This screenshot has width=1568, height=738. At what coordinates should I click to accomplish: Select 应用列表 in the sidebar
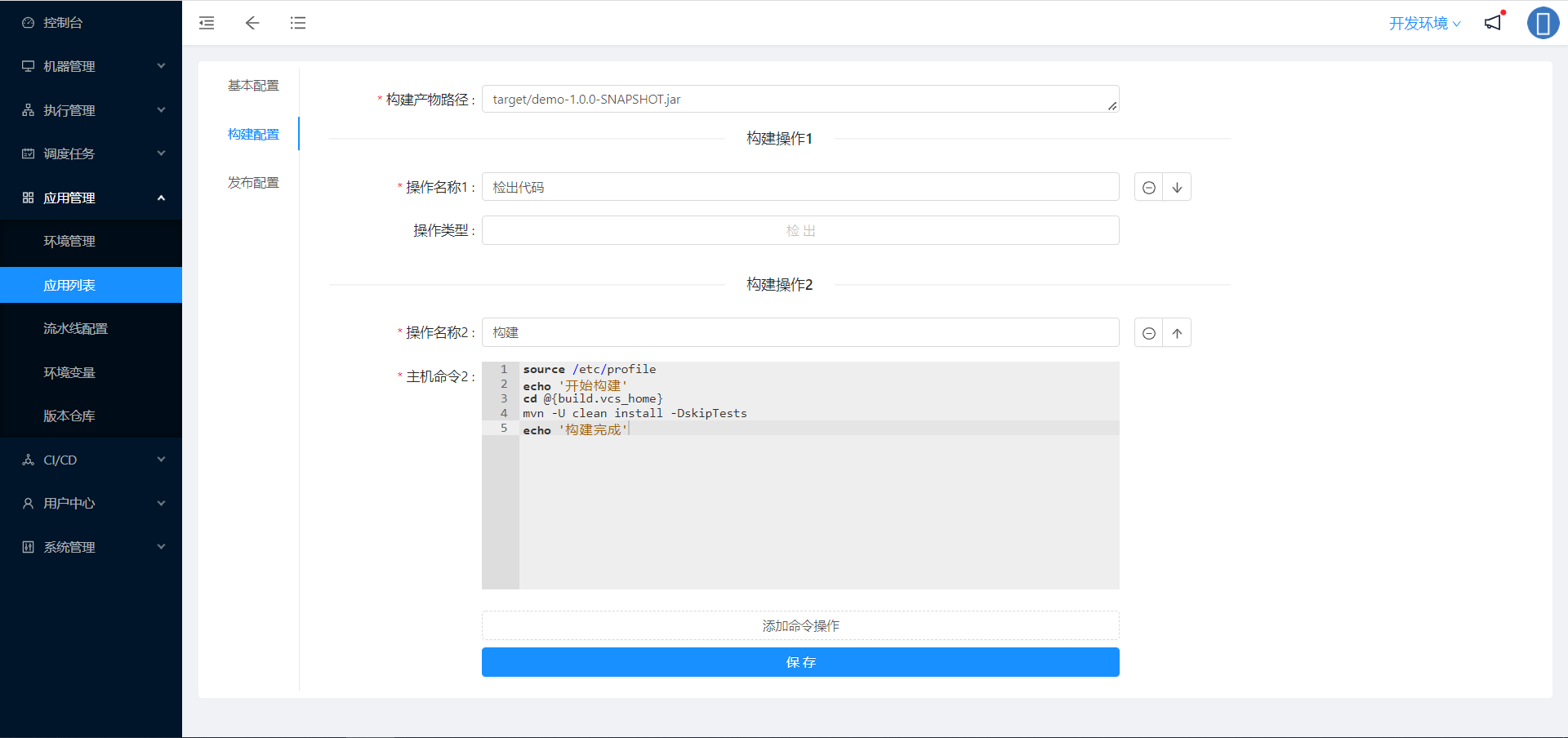tap(91, 285)
